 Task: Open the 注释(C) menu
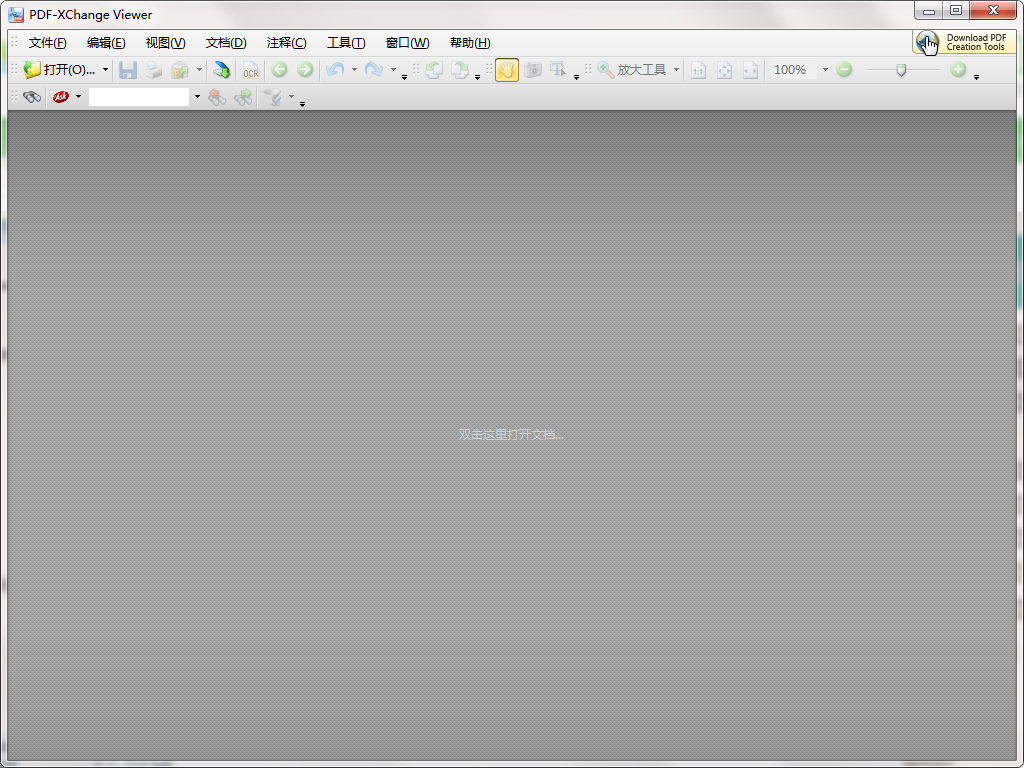[286, 43]
